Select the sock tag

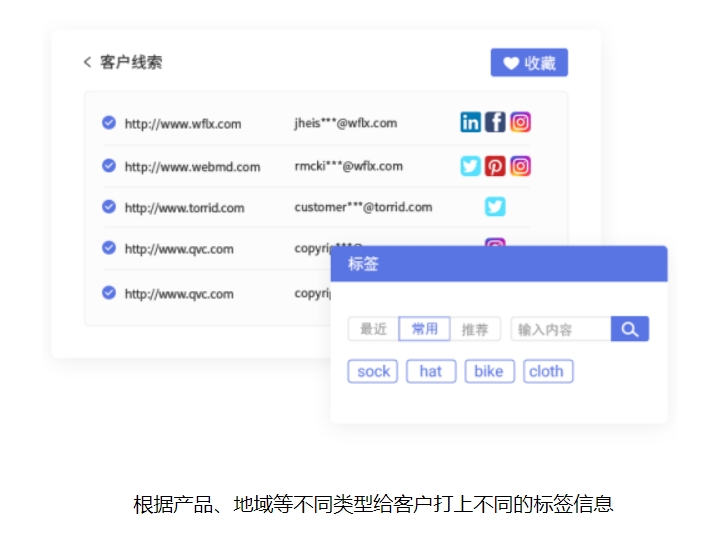[x=373, y=371]
